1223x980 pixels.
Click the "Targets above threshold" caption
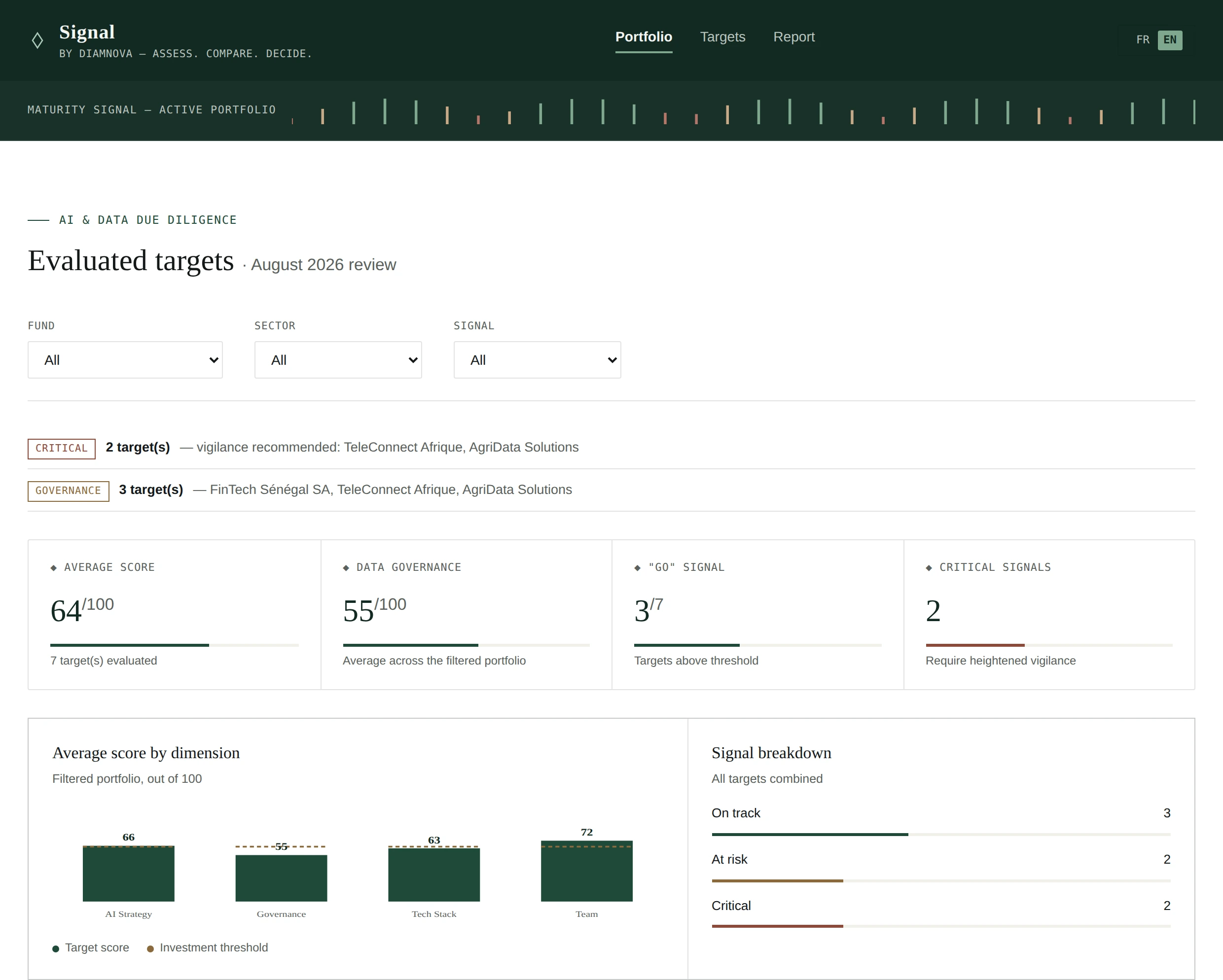coord(696,660)
